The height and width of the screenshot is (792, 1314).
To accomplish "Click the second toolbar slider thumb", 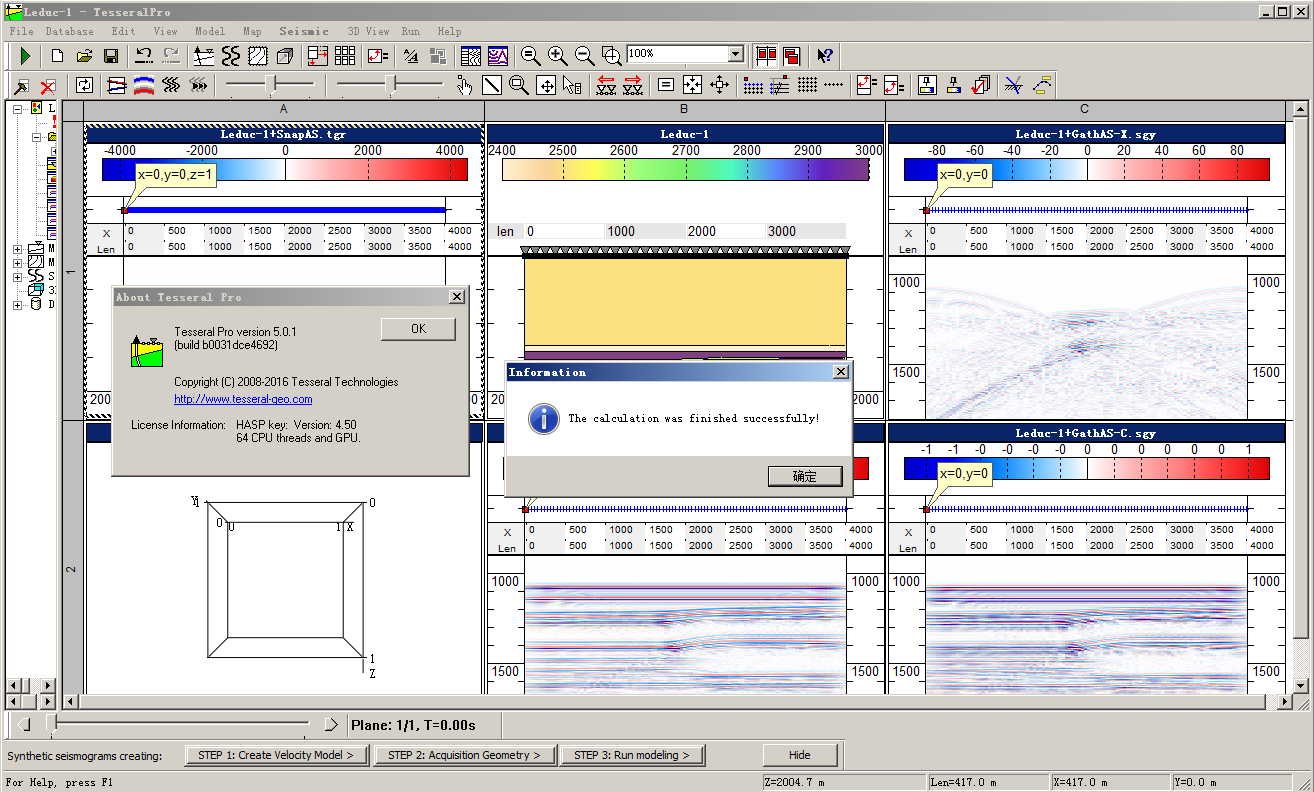I will (x=391, y=86).
